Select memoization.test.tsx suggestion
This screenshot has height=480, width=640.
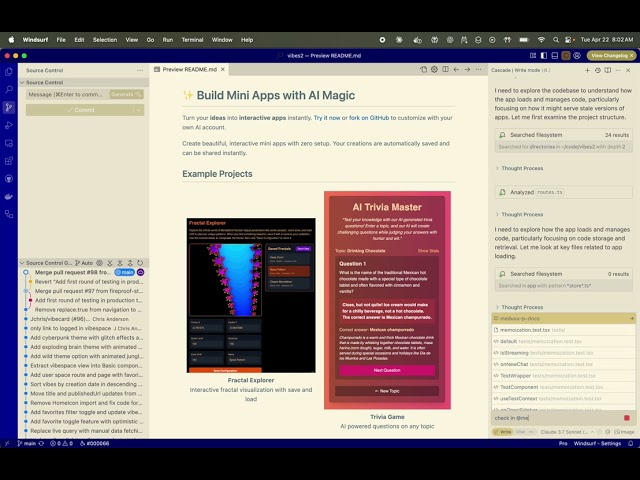(564, 330)
